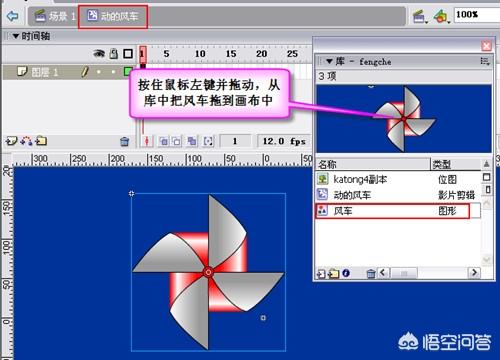Screen dimensions: 500x360
Task: Click frame 15 on the timeline ruler
Action: (x=231, y=54)
